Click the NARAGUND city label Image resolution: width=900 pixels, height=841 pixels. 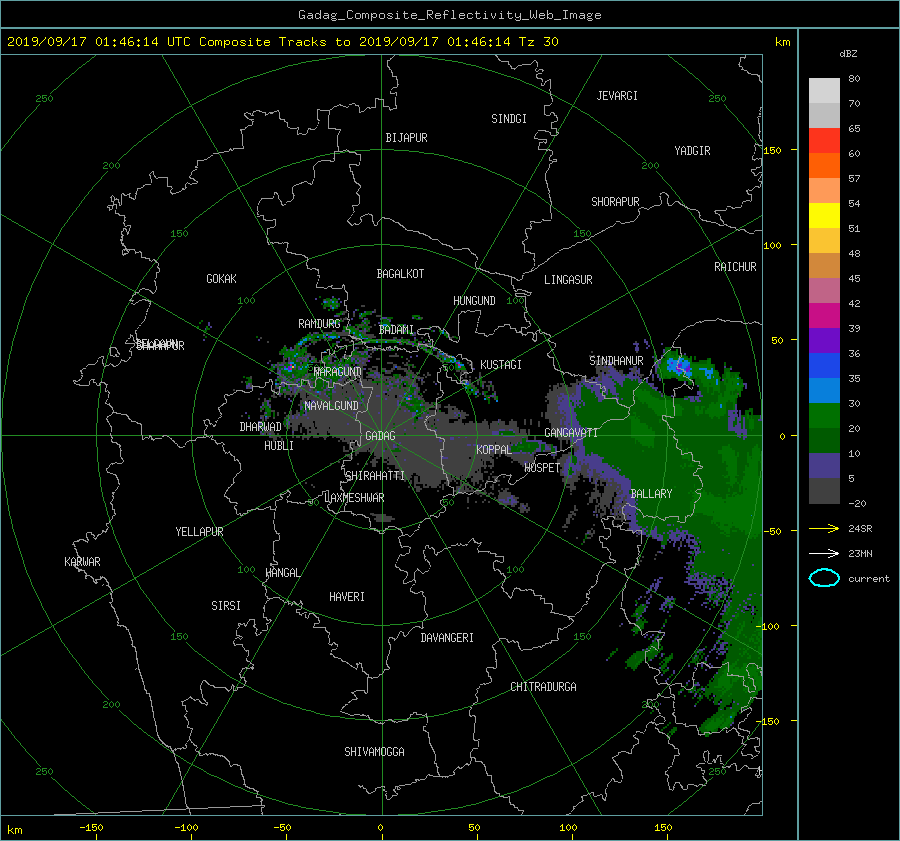338,372
